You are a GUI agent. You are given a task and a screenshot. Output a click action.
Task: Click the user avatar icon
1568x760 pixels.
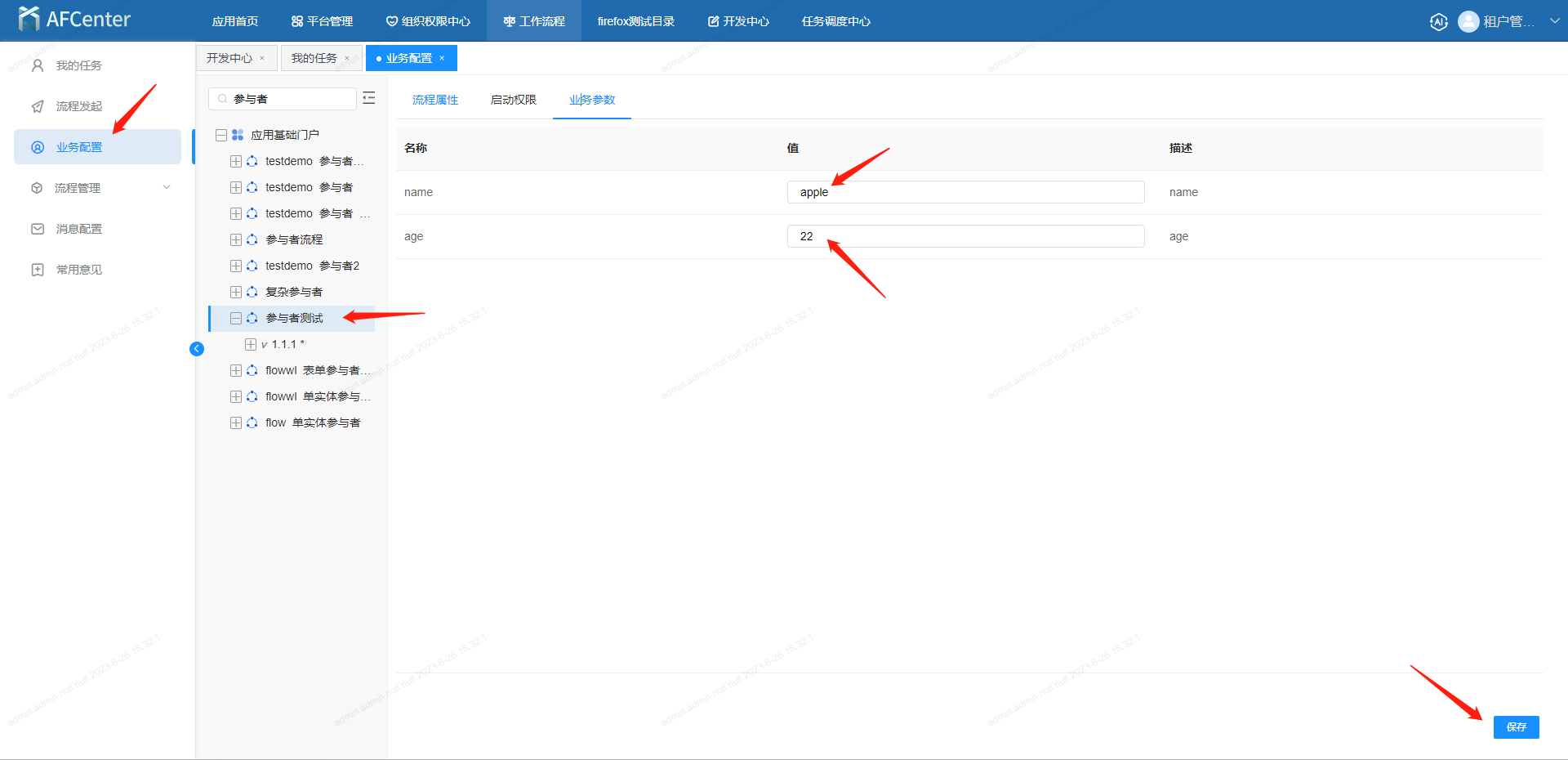[x=1468, y=22]
